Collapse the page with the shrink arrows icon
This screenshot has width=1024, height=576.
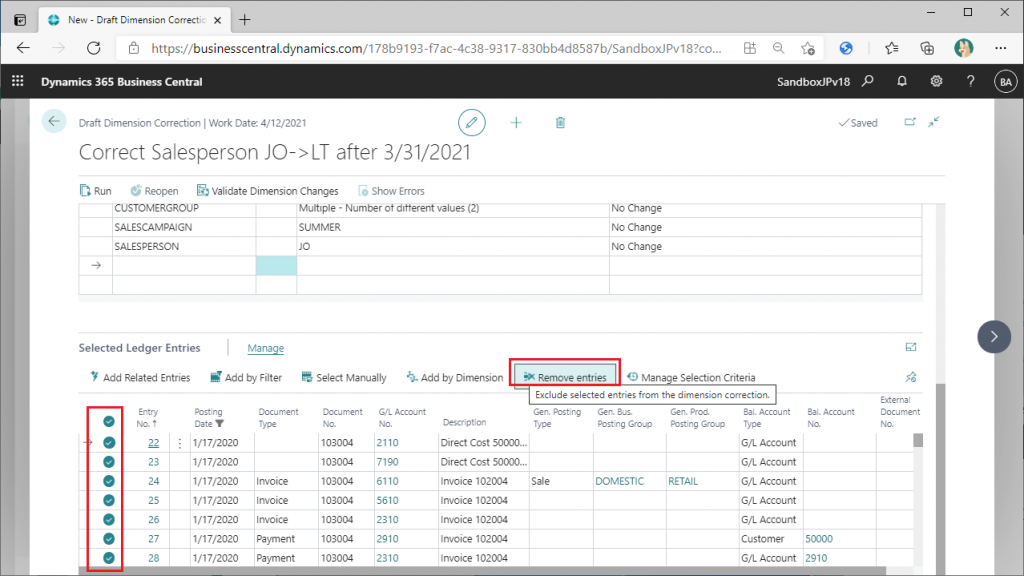pyautogui.click(x=934, y=121)
